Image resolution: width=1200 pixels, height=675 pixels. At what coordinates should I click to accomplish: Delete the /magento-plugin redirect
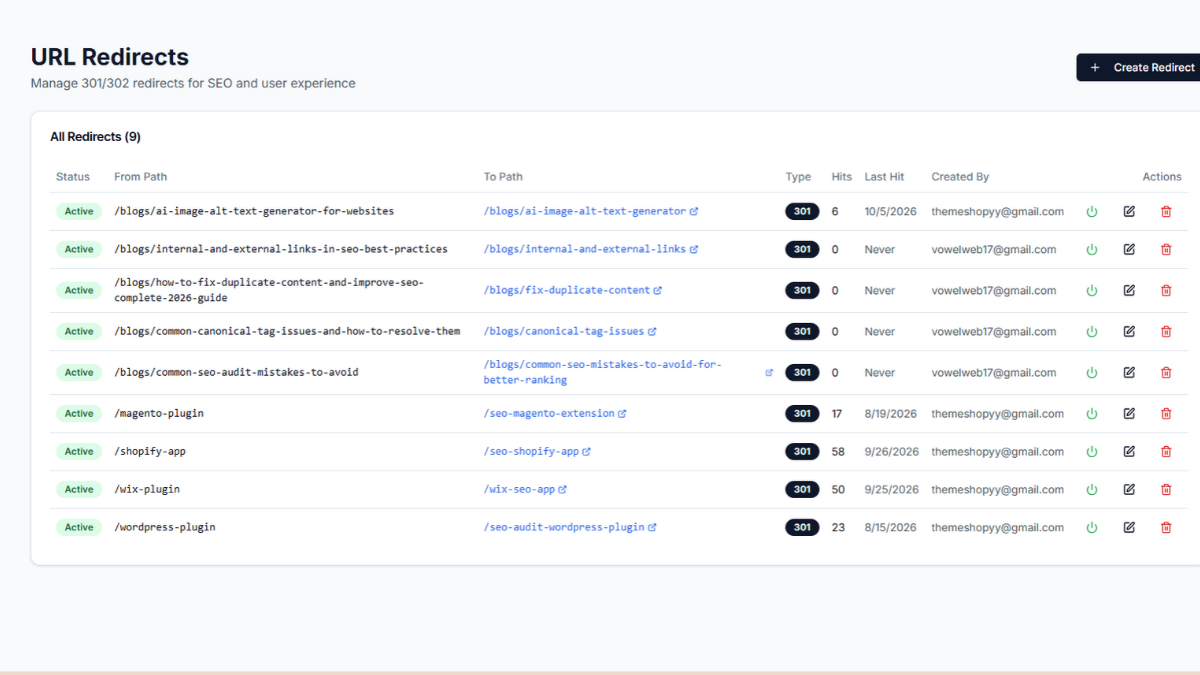click(x=1166, y=413)
